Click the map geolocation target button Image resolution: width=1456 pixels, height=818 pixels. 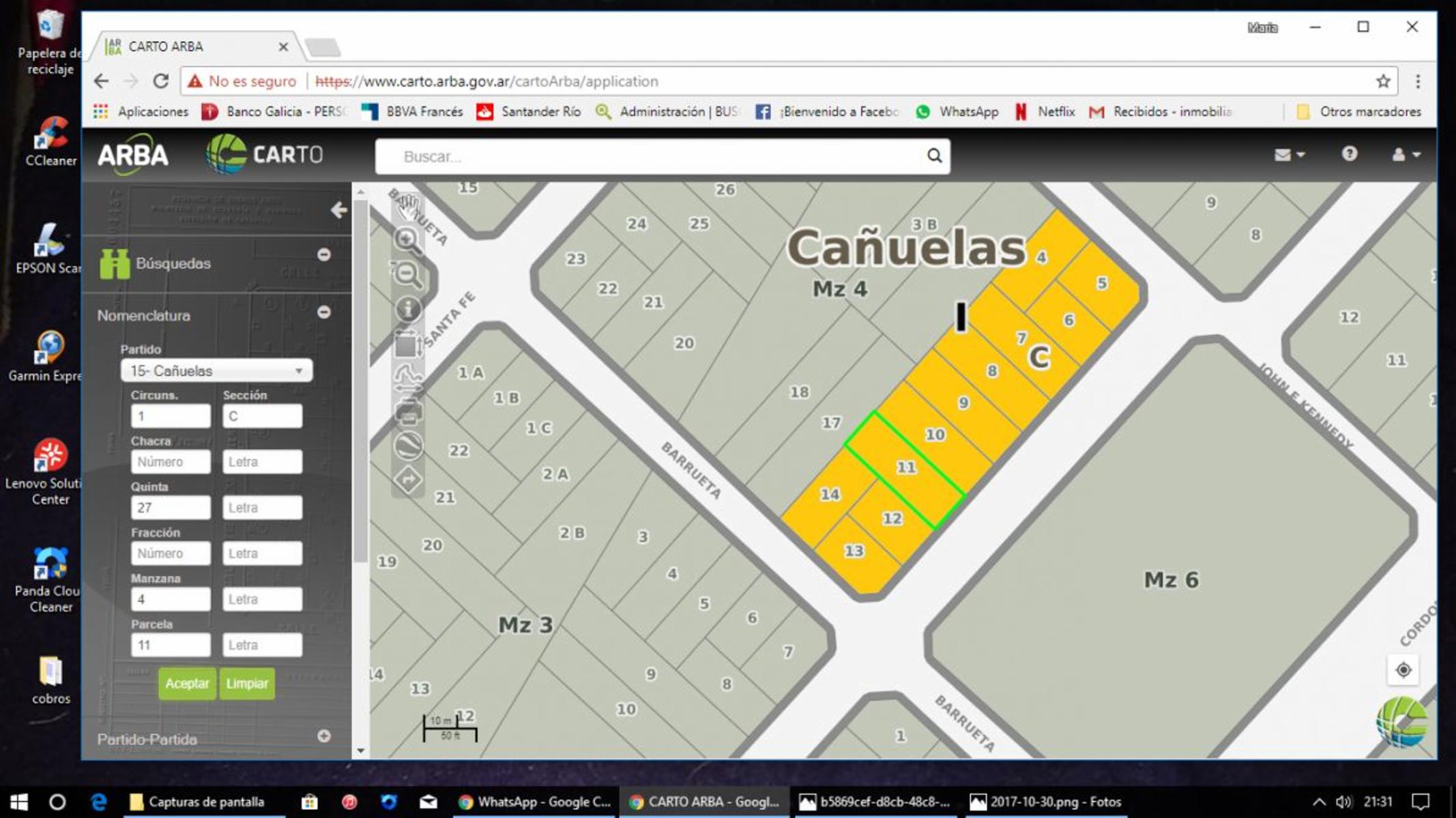click(1403, 669)
